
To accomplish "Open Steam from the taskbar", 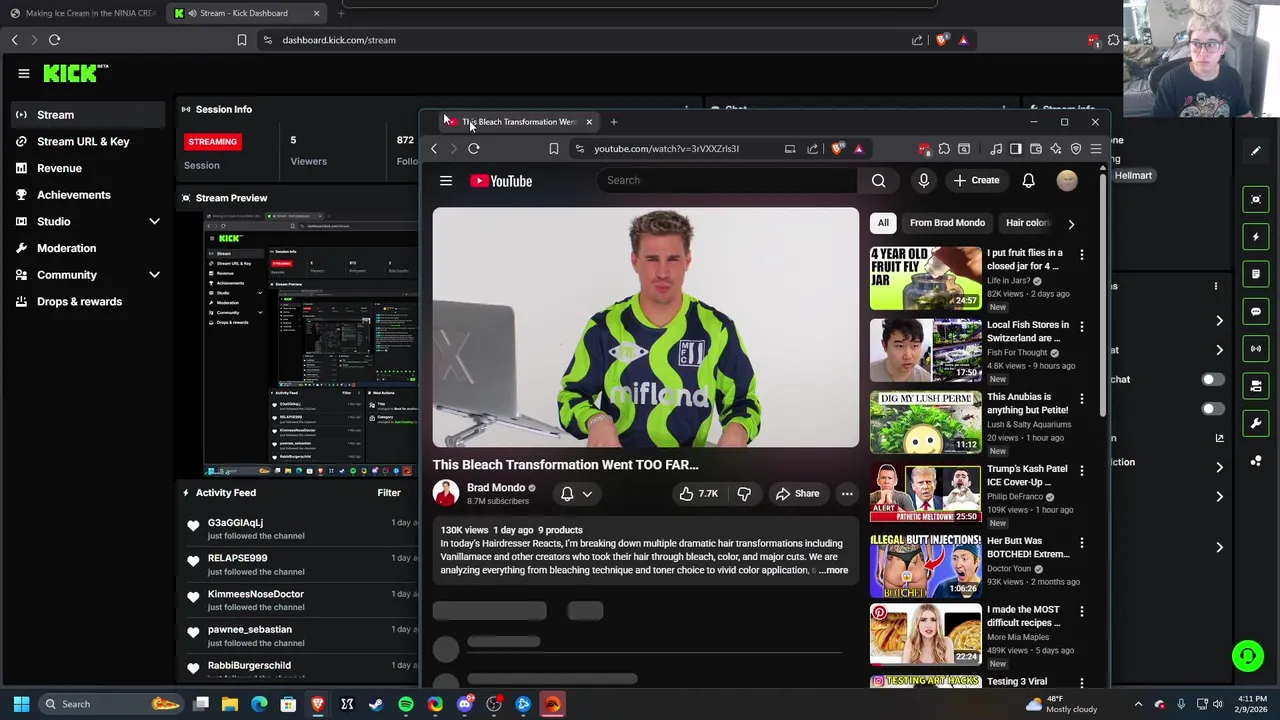I will pos(376,704).
